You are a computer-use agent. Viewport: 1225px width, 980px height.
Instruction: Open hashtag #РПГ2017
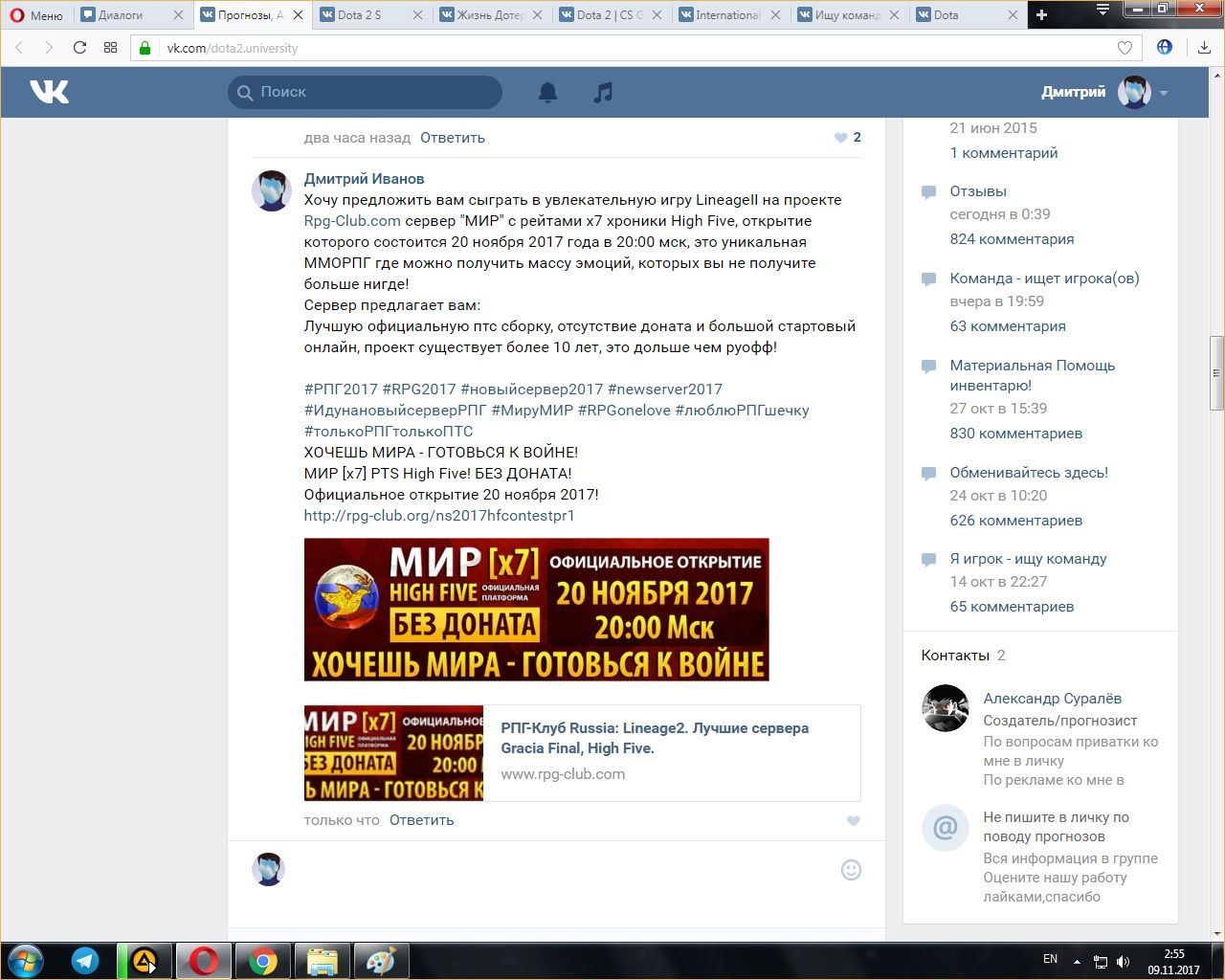tap(341, 390)
